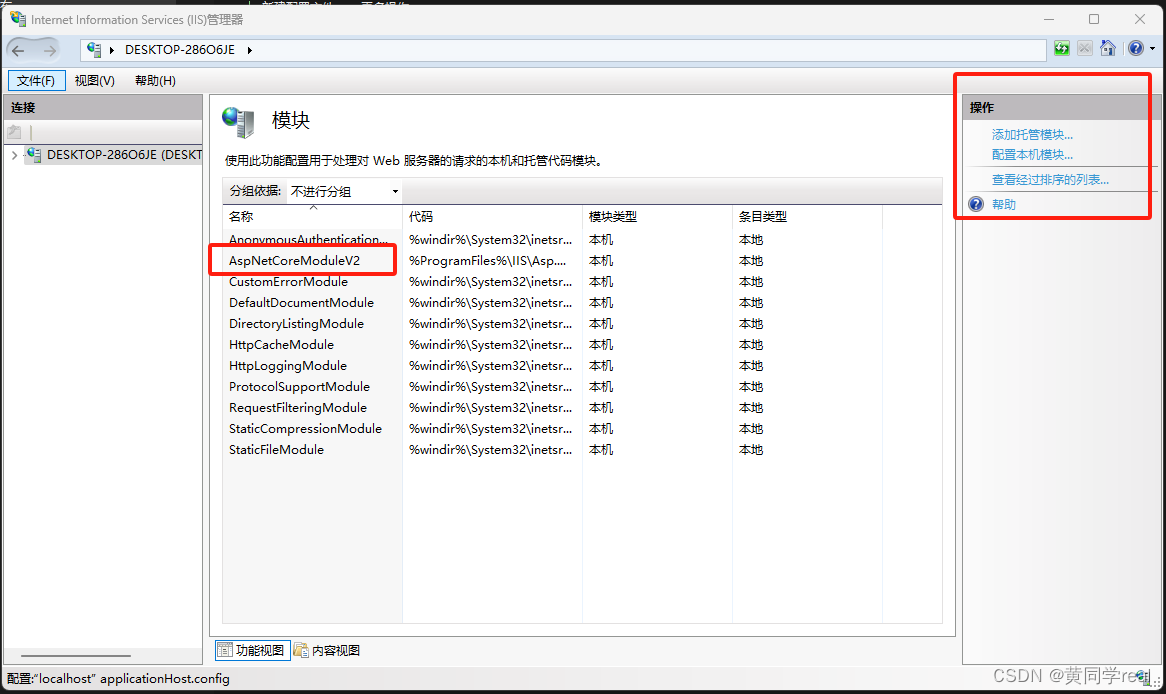Open the IIS start page via home icon

tap(1107, 47)
